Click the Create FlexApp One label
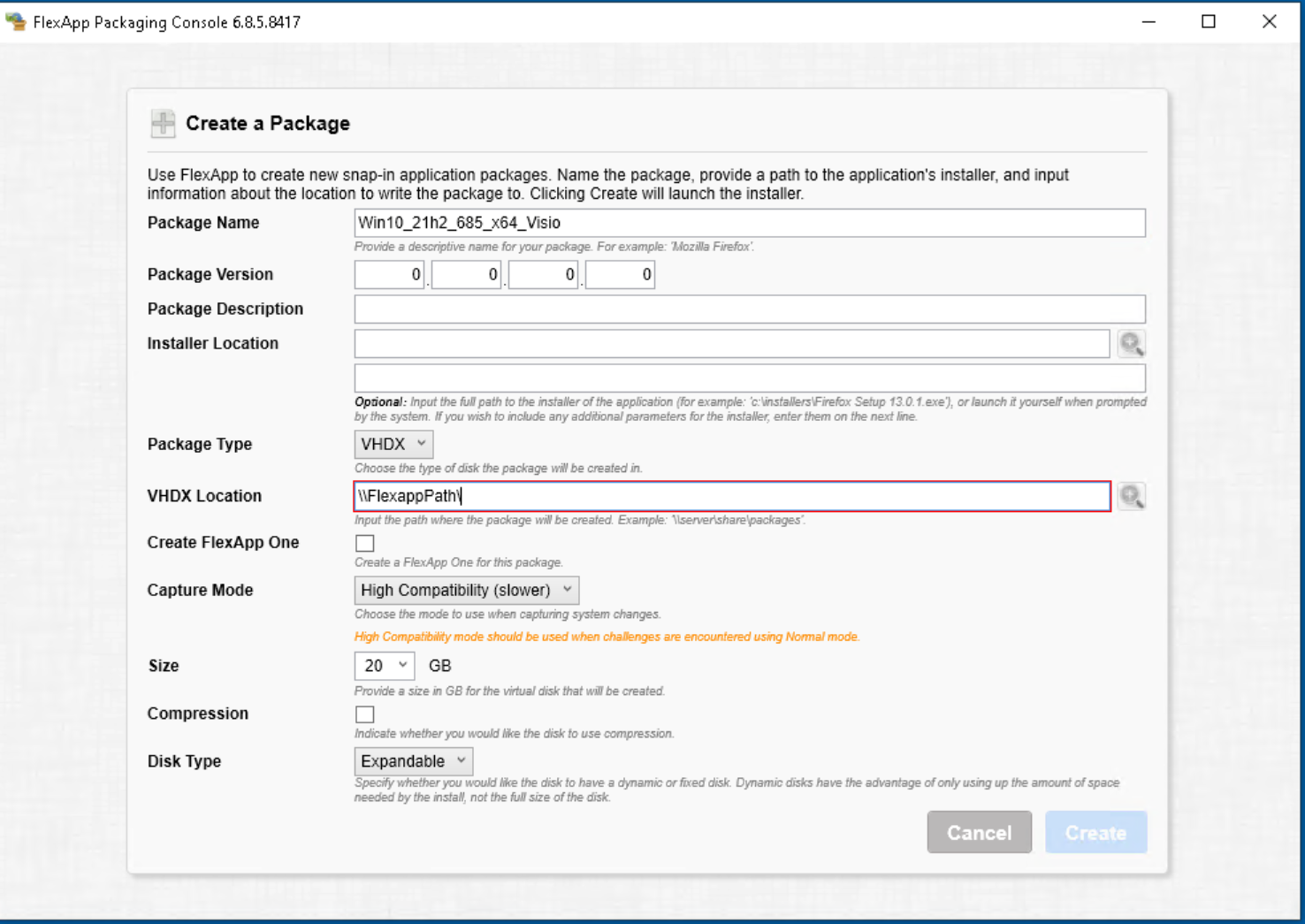 point(223,543)
